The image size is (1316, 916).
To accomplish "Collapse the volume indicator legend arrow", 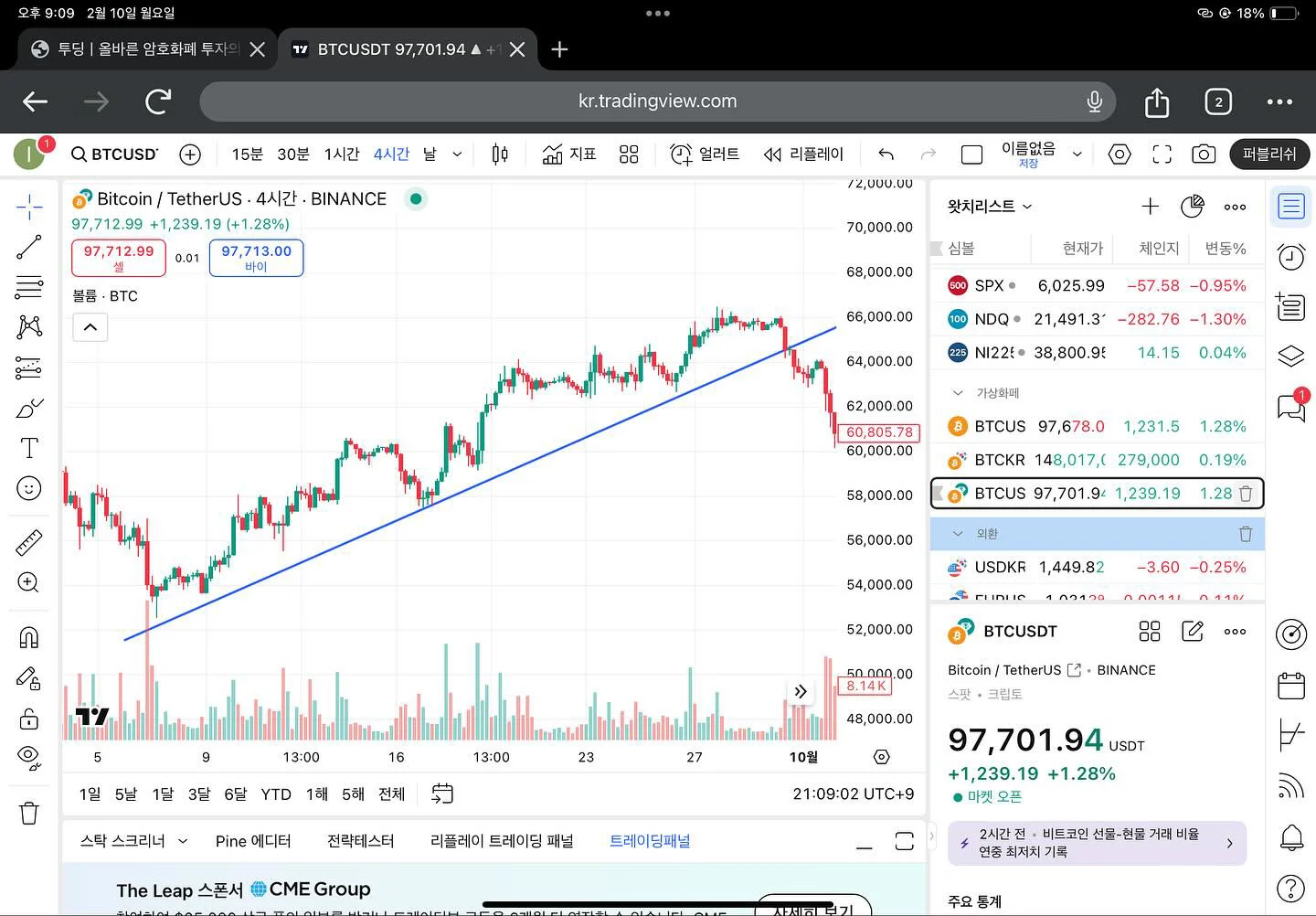I will coord(90,327).
